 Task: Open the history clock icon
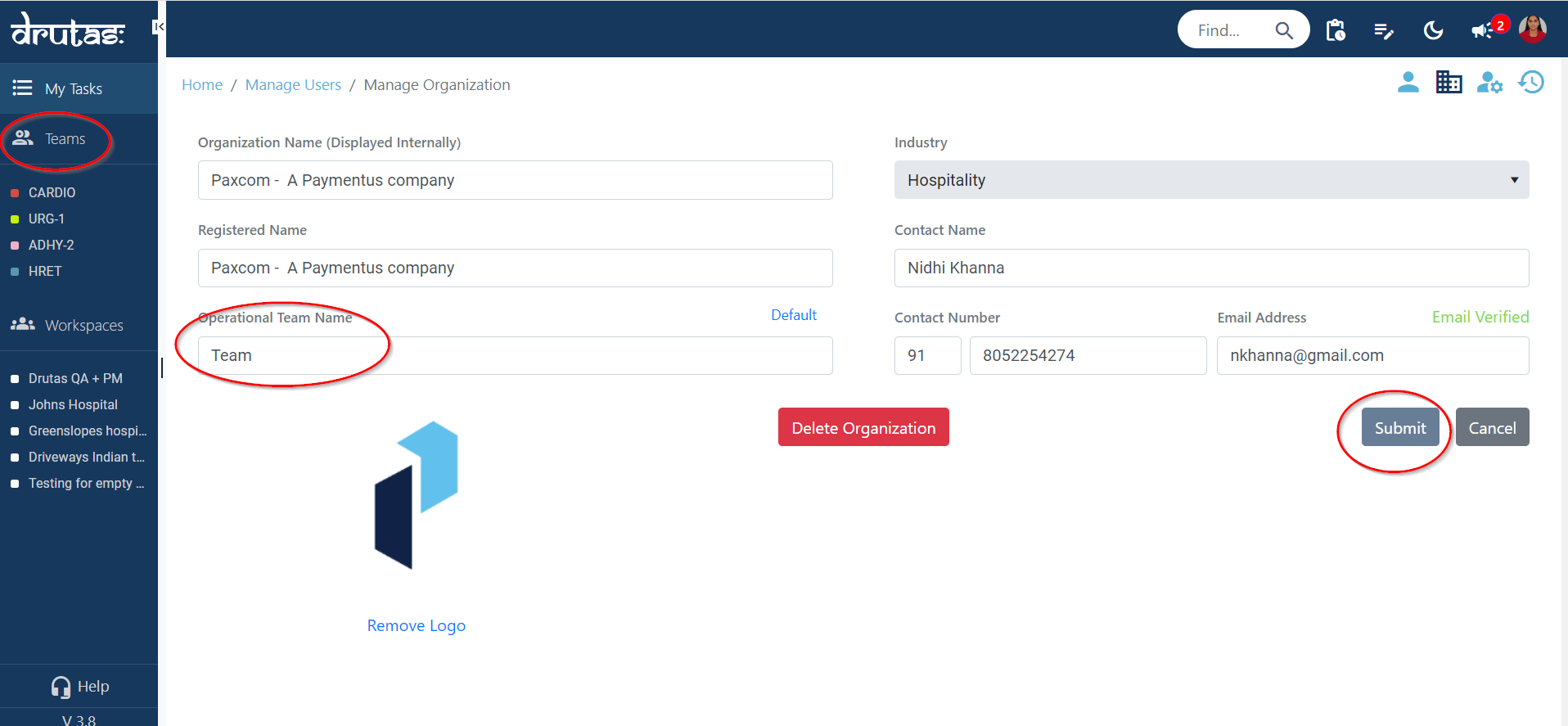(x=1530, y=82)
